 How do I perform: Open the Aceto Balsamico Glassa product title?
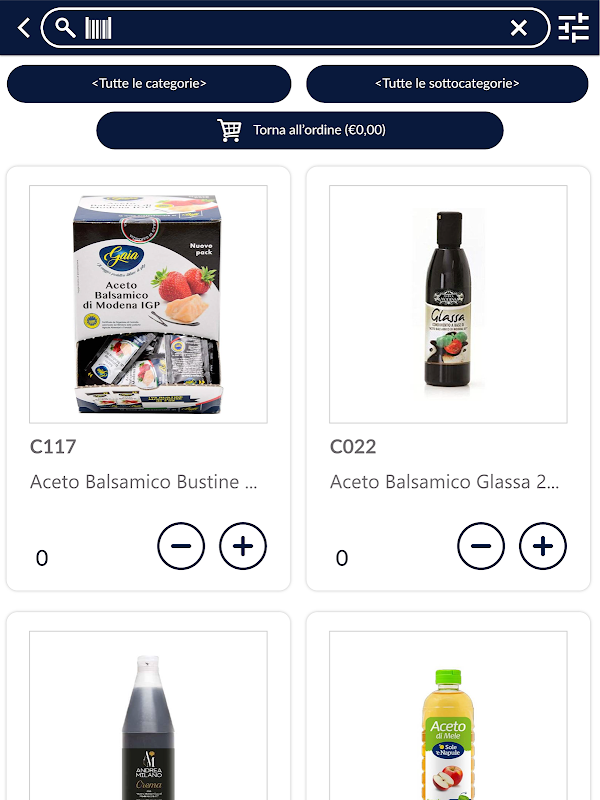click(x=444, y=482)
